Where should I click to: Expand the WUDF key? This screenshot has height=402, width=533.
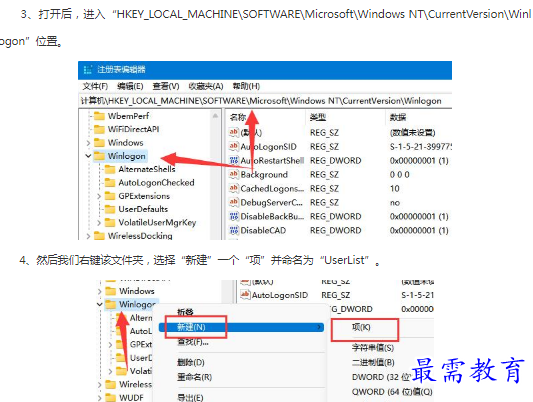tap(100, 398)
